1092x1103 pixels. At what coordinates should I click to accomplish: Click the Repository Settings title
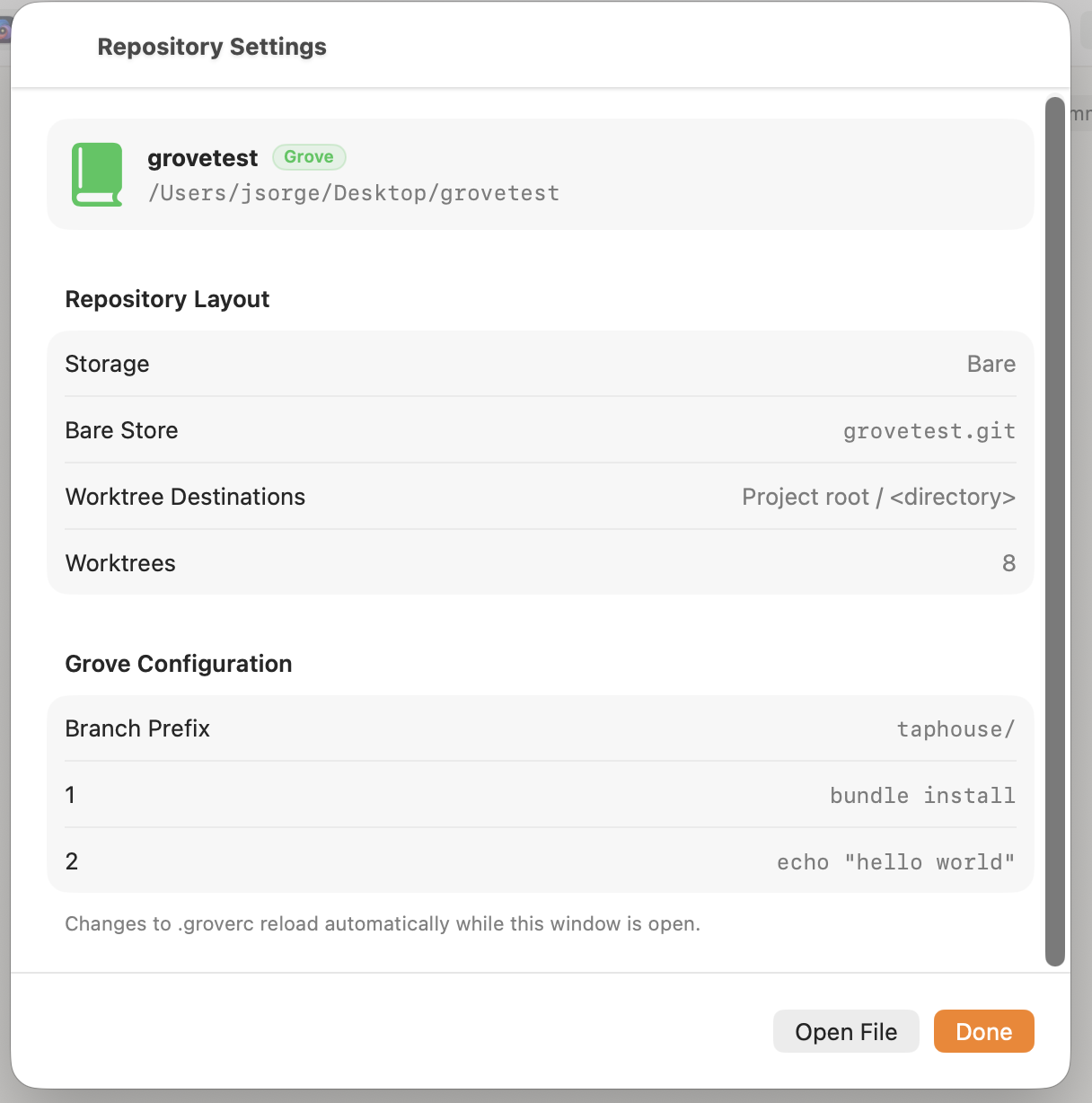tap(212, 47)
